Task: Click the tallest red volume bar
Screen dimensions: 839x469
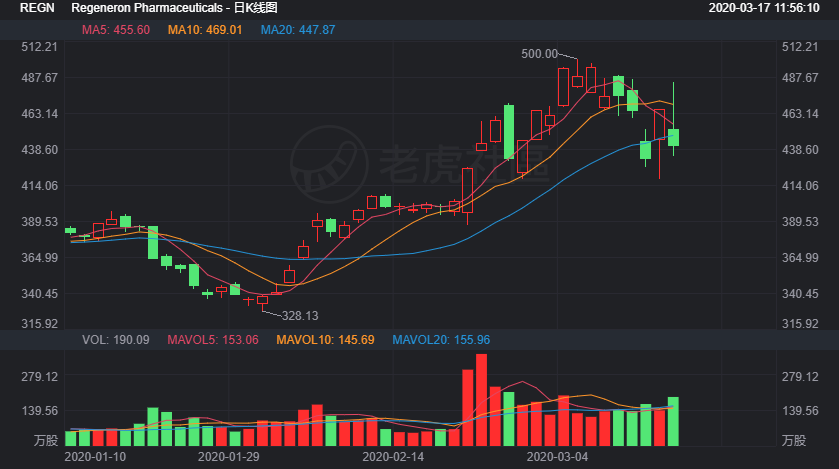Action: 481,400
